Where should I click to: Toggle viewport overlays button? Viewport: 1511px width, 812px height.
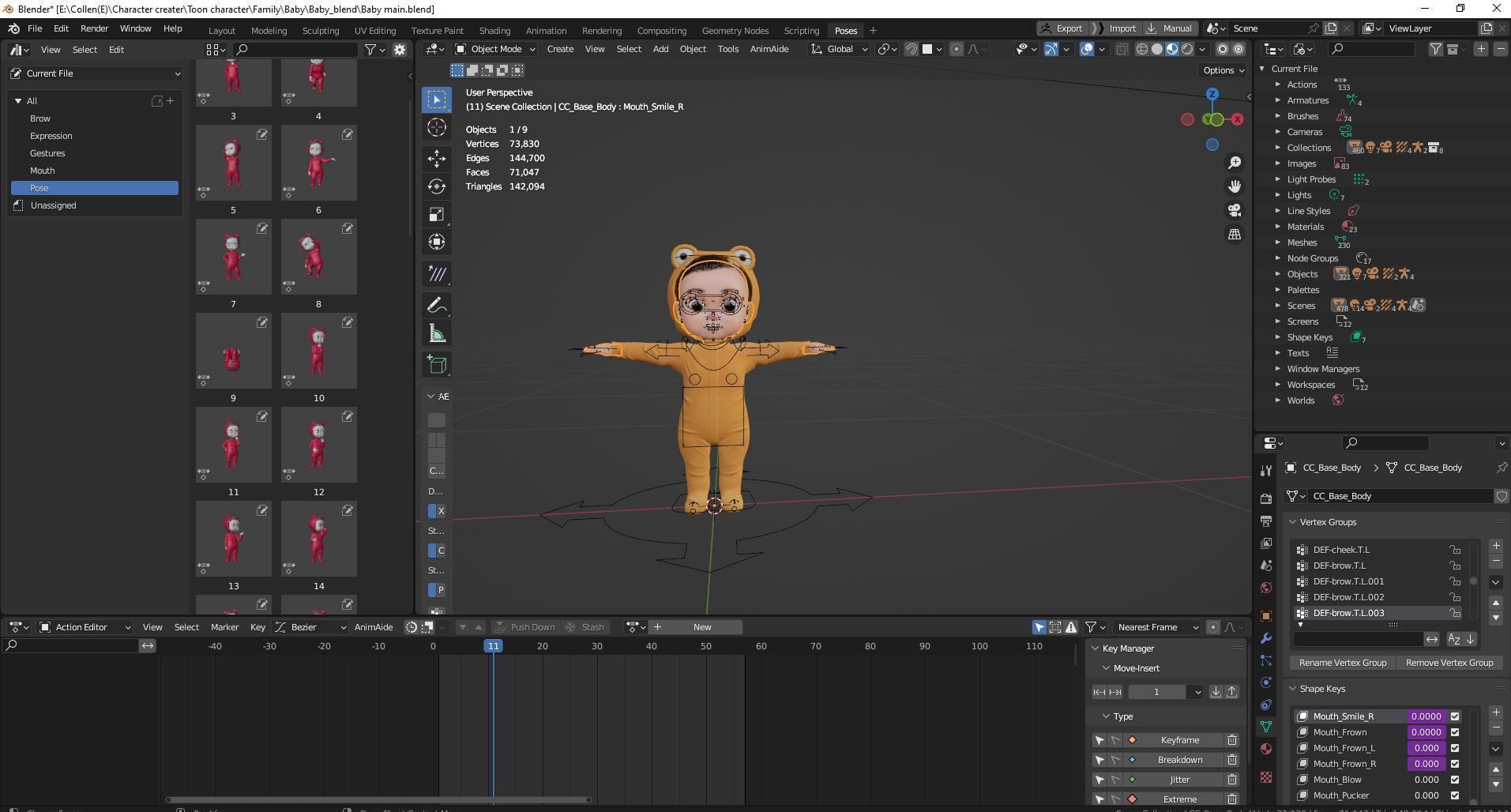(1087, 49)
